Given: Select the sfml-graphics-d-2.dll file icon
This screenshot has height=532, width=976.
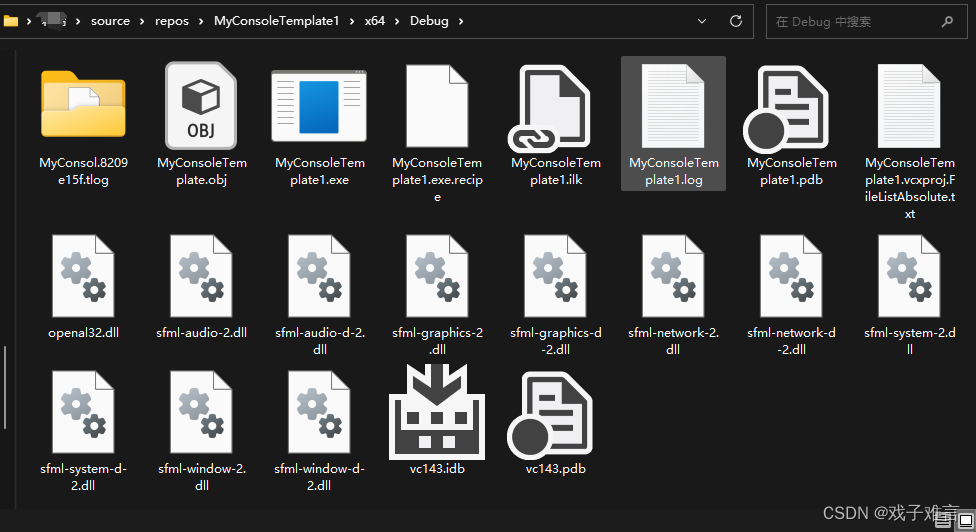Looking at the screenshot, I should coord(555,276).
